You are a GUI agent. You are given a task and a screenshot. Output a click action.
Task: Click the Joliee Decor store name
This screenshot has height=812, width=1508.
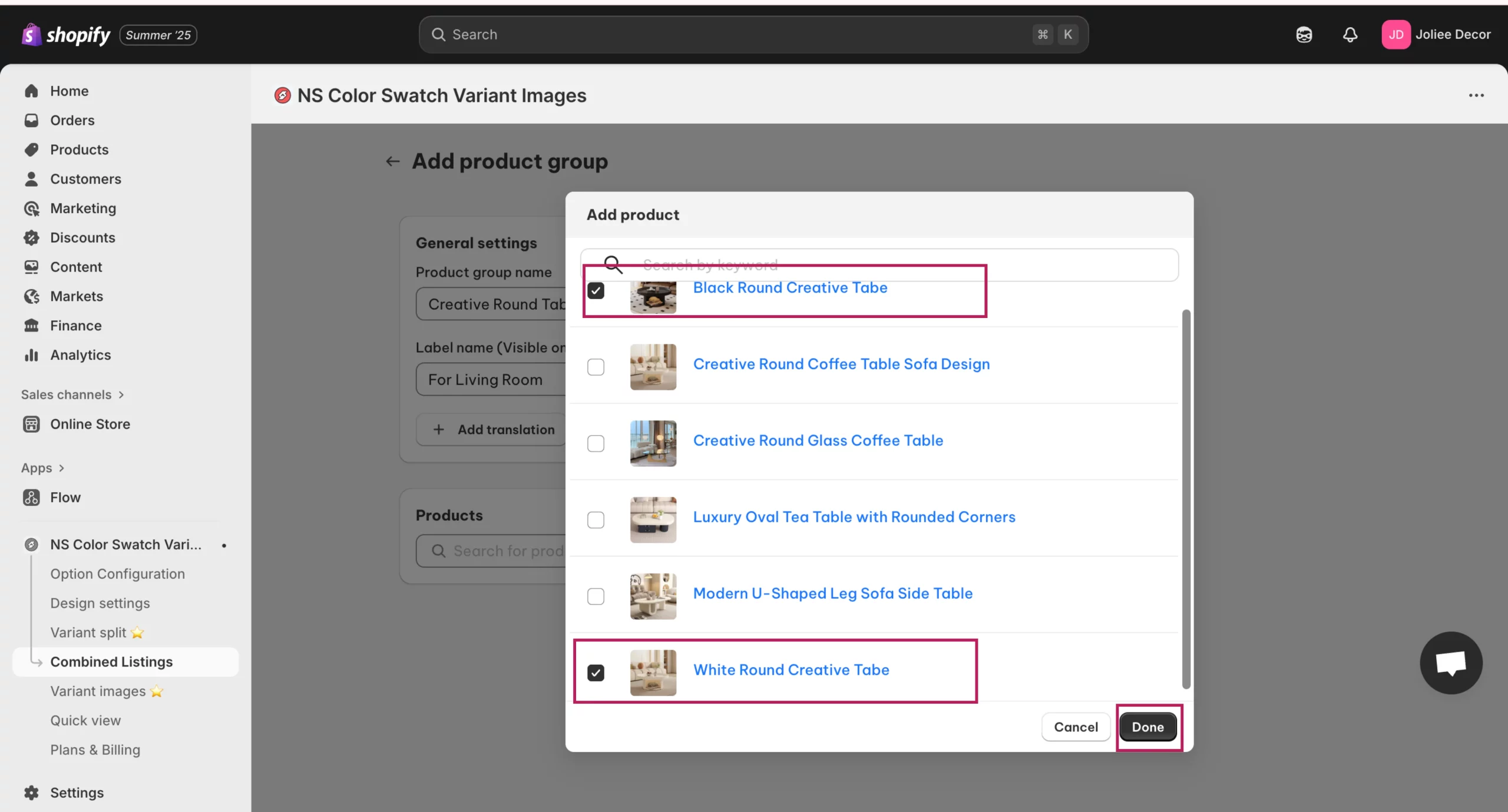[x=1453, y=35]
